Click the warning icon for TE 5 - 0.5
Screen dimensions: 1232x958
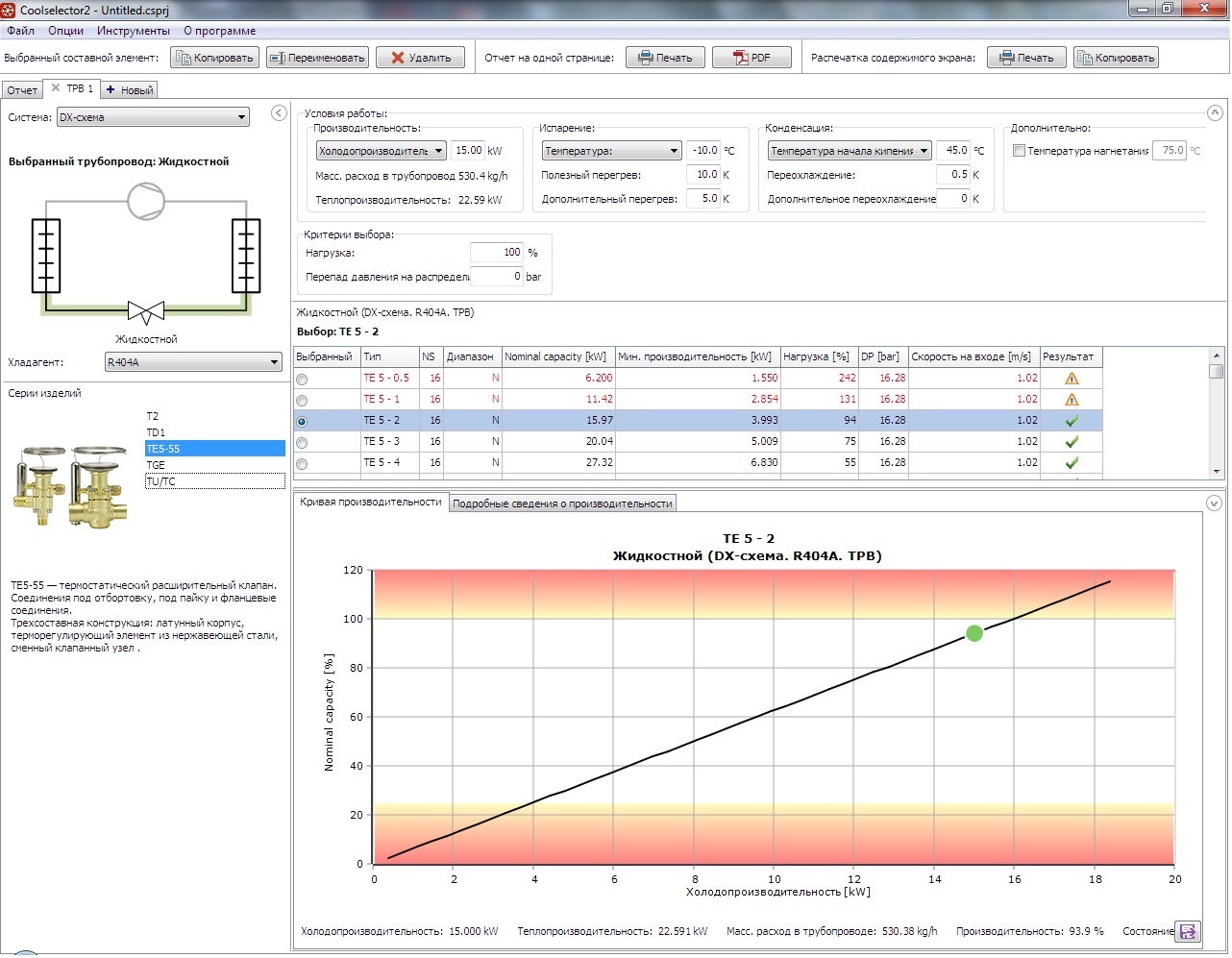pyautogui.click(x=1072, y=379)
